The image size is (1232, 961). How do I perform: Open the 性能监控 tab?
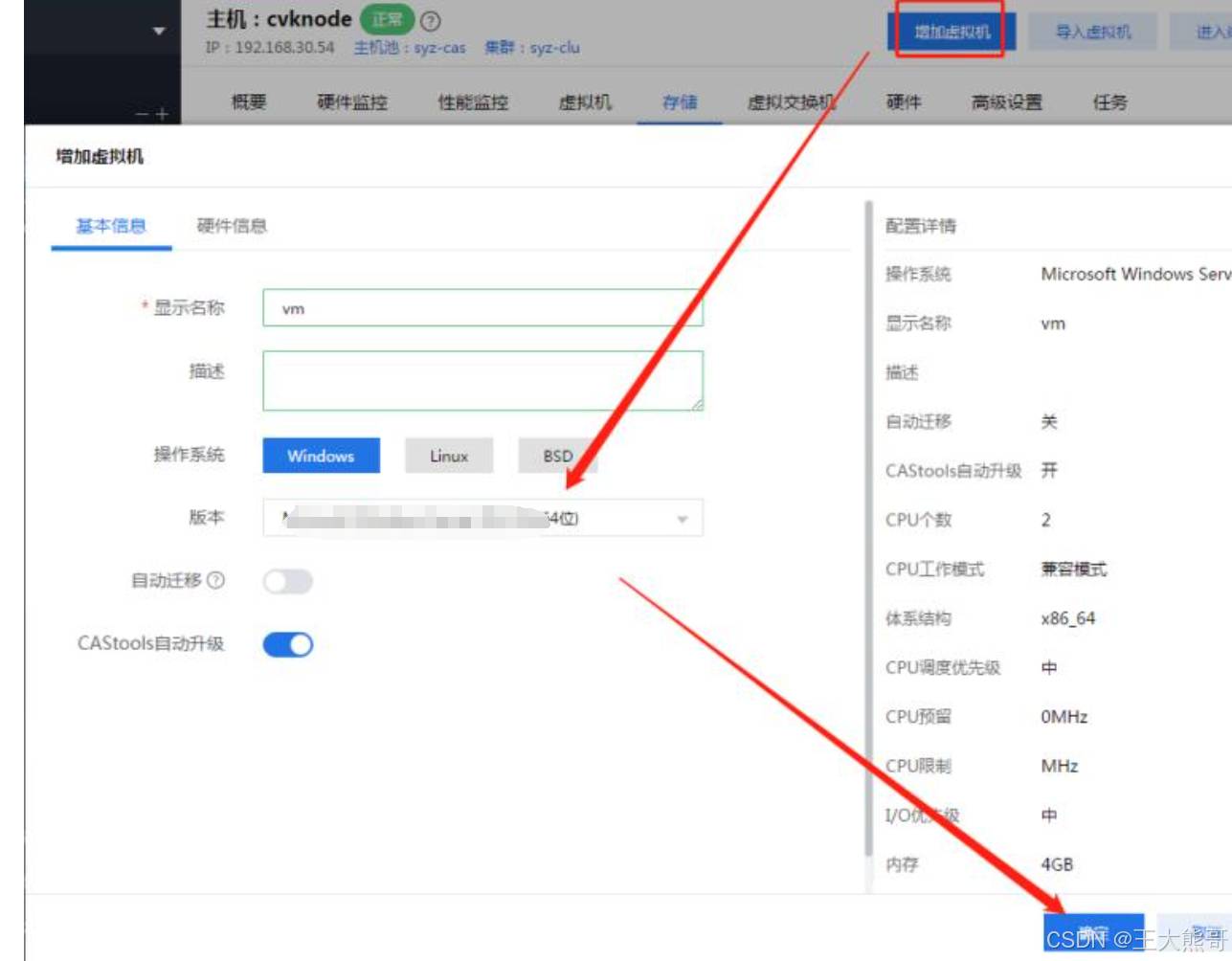[x=473, y=102]
